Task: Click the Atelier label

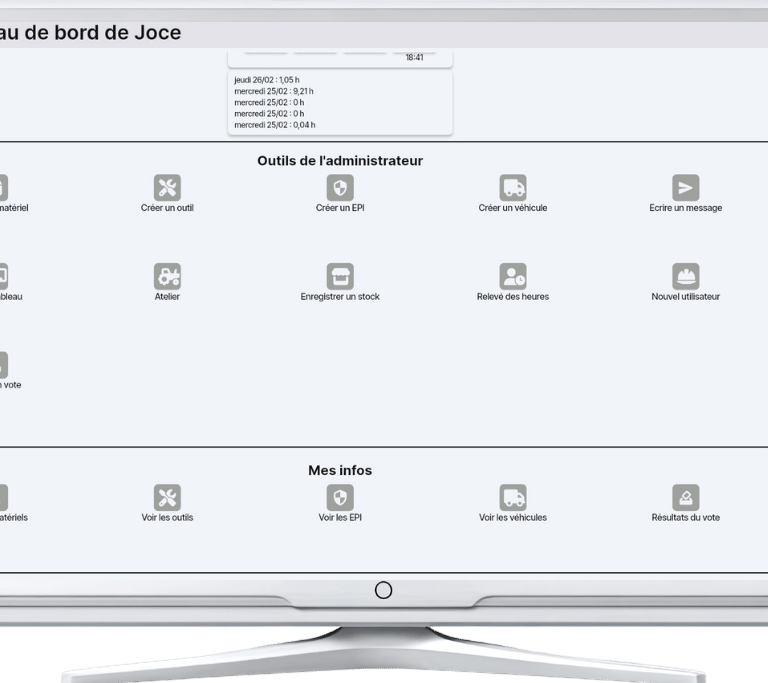Action: point(167,296)
